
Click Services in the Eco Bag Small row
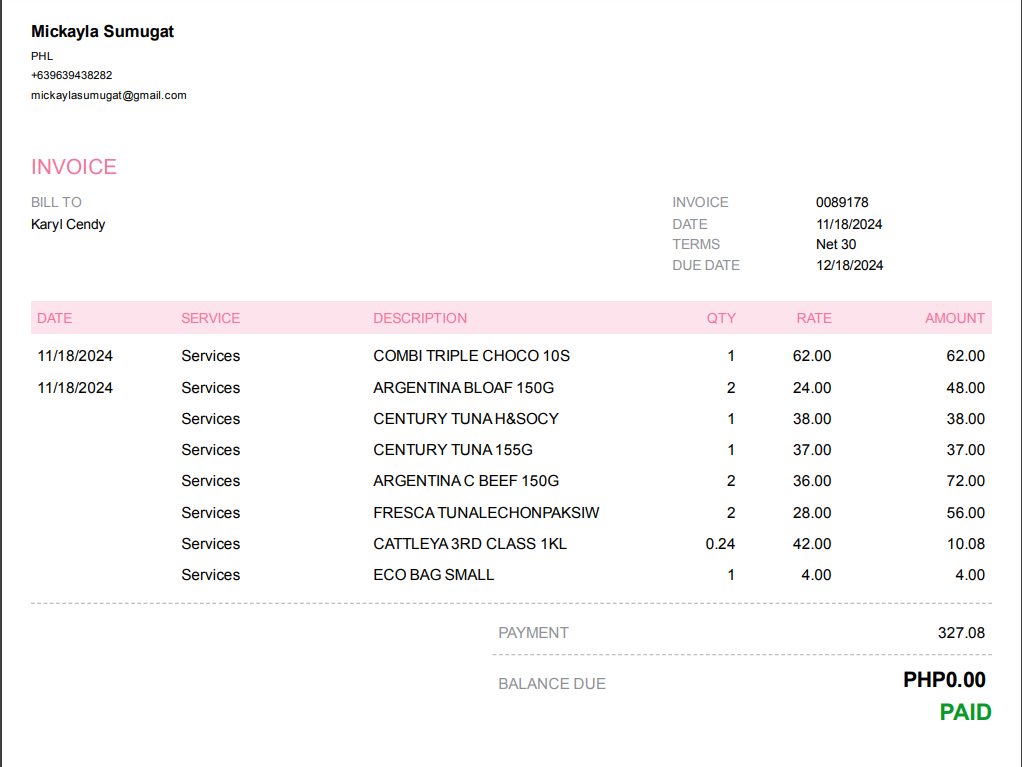pos(211,575)
